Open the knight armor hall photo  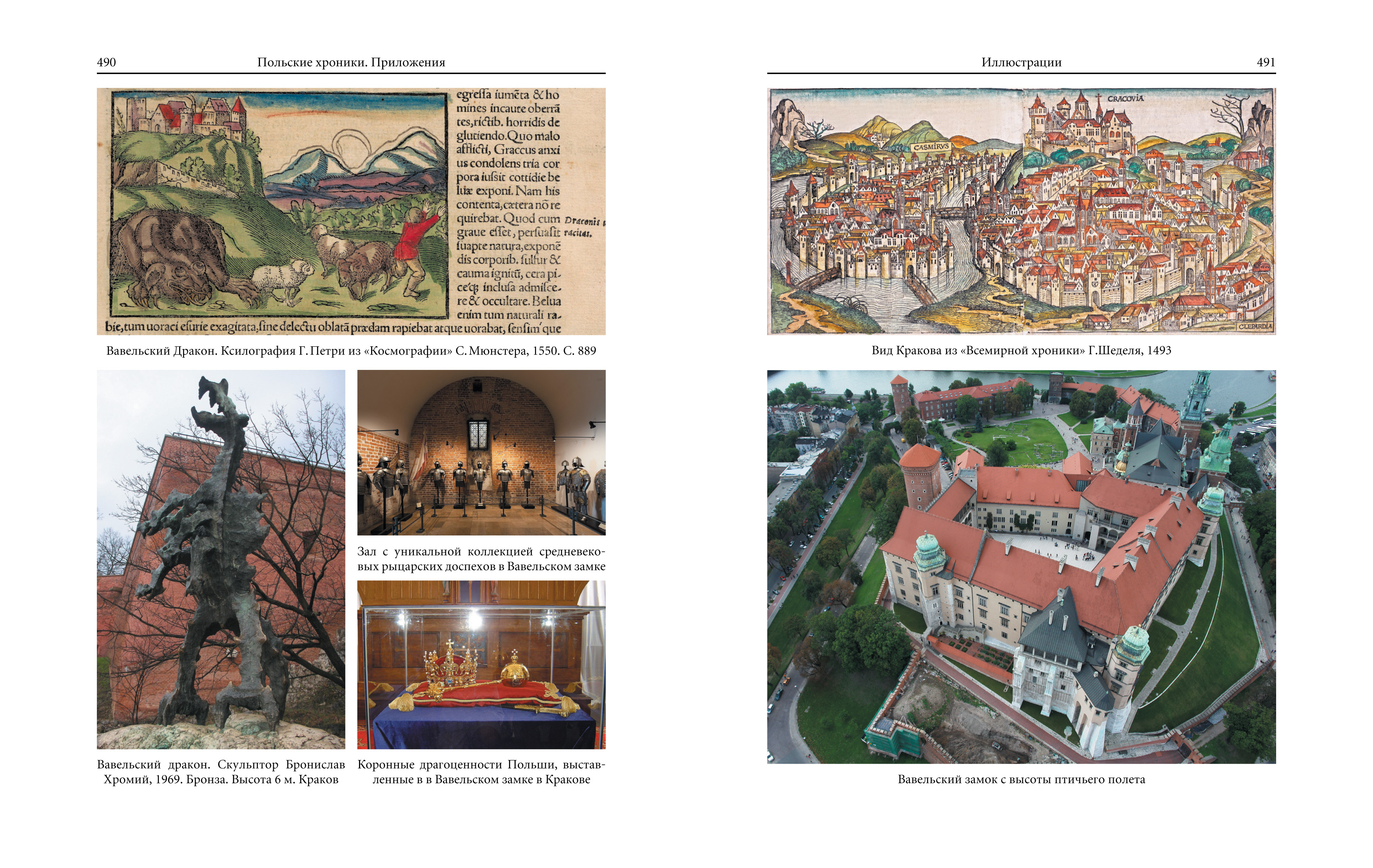(x=481, y=452)
